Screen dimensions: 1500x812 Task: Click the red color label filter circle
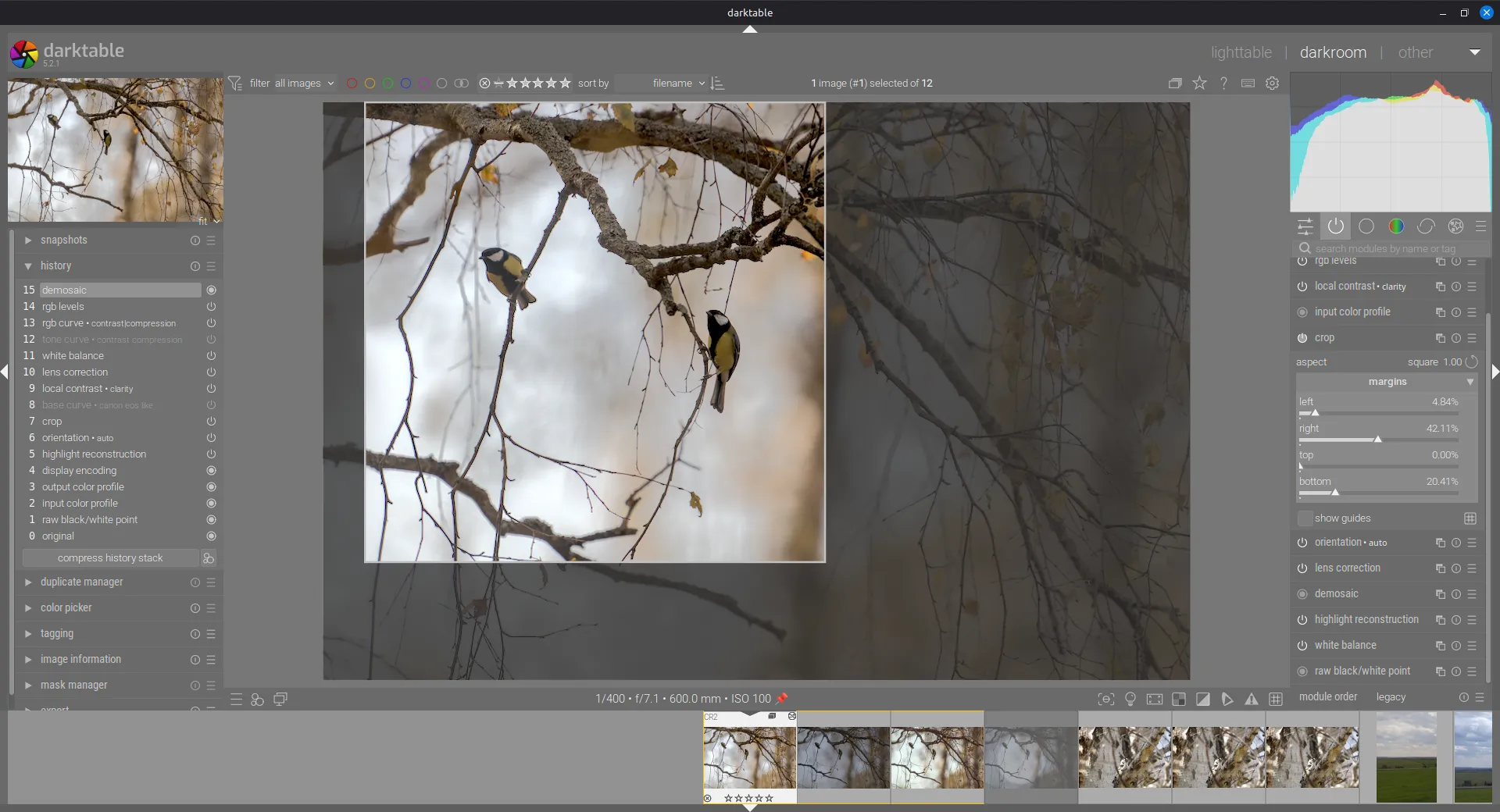(352, 84)
